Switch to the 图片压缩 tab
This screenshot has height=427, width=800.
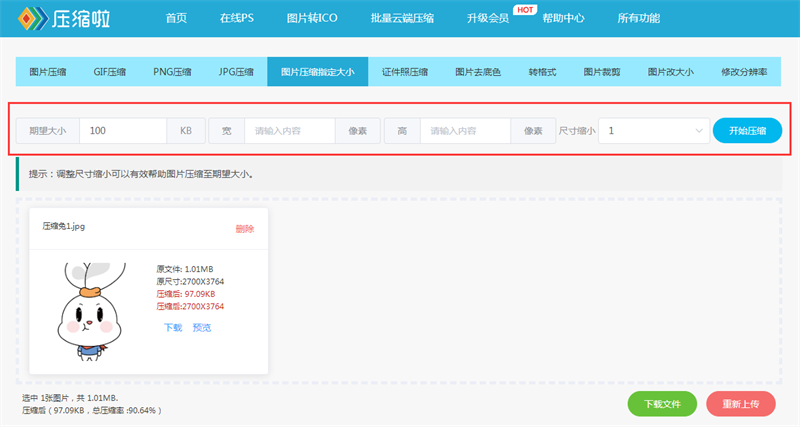[x=47, y=72]
